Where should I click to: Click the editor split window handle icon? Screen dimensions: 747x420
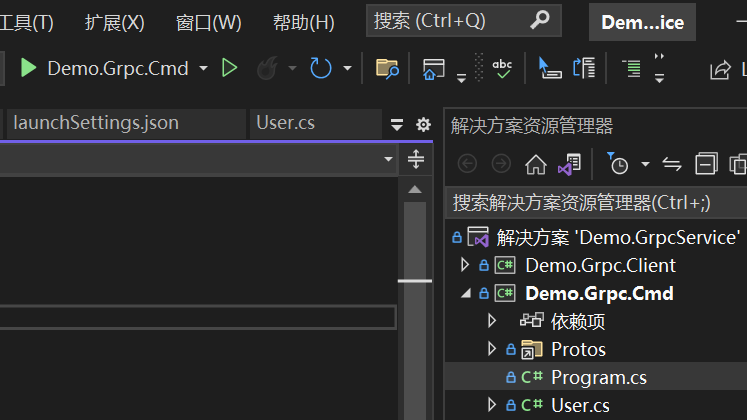pos(416,160)
